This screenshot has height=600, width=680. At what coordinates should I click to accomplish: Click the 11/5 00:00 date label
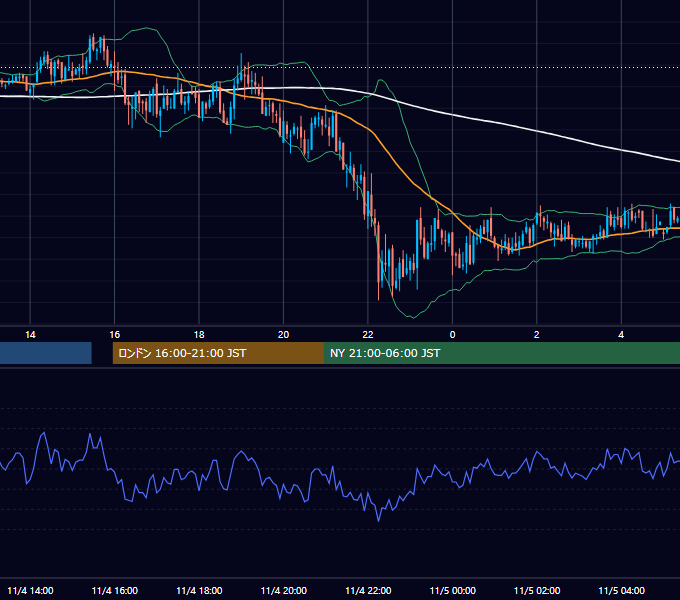tap(452, 590)
